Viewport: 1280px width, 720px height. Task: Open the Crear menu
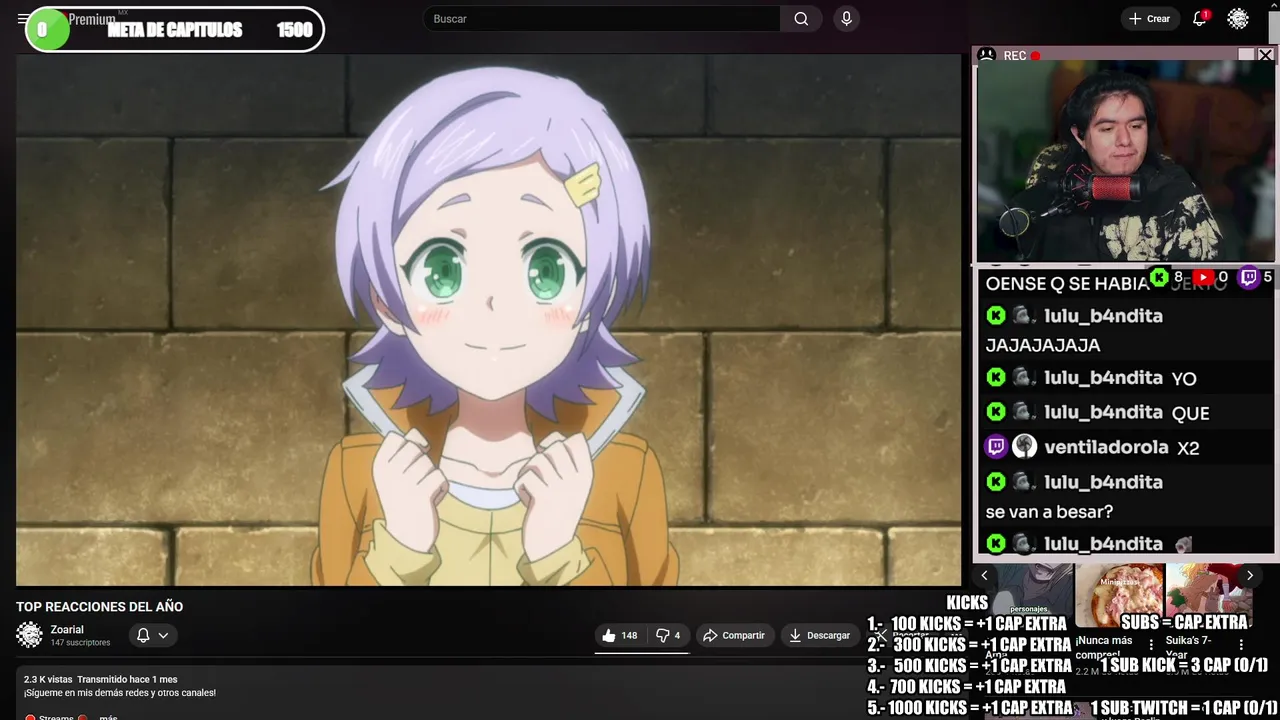1149,19
